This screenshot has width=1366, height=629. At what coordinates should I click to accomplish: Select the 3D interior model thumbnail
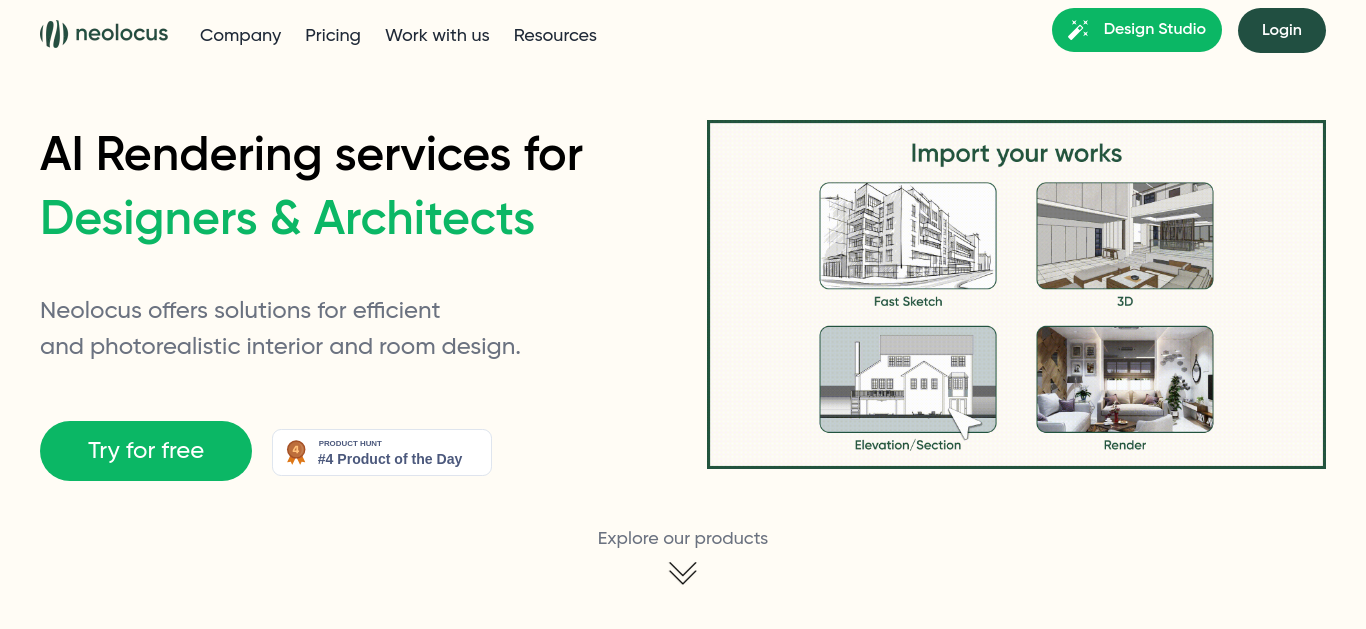[x=1125, y=236]
